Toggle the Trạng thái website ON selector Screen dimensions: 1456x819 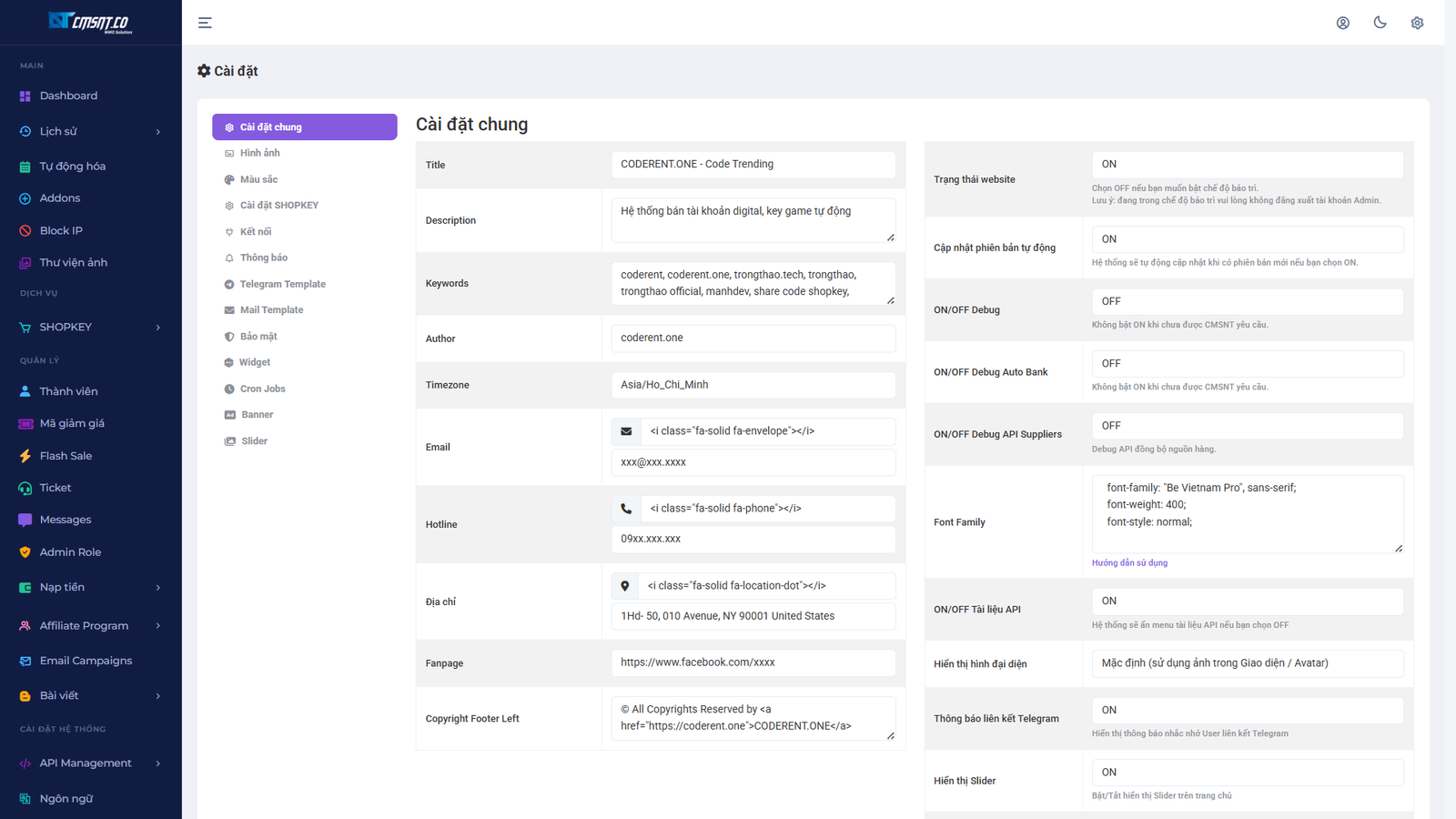(1247, 165)
